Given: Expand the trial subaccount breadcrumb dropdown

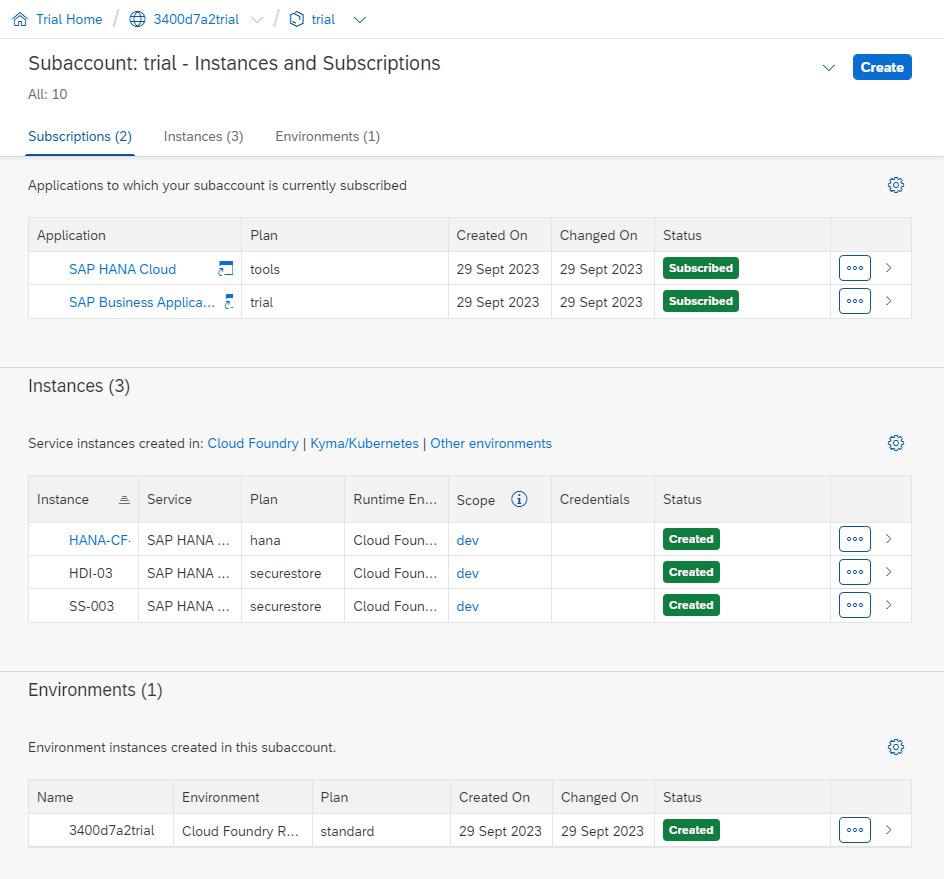Looking at the screenshot, I should coord(360,19).
